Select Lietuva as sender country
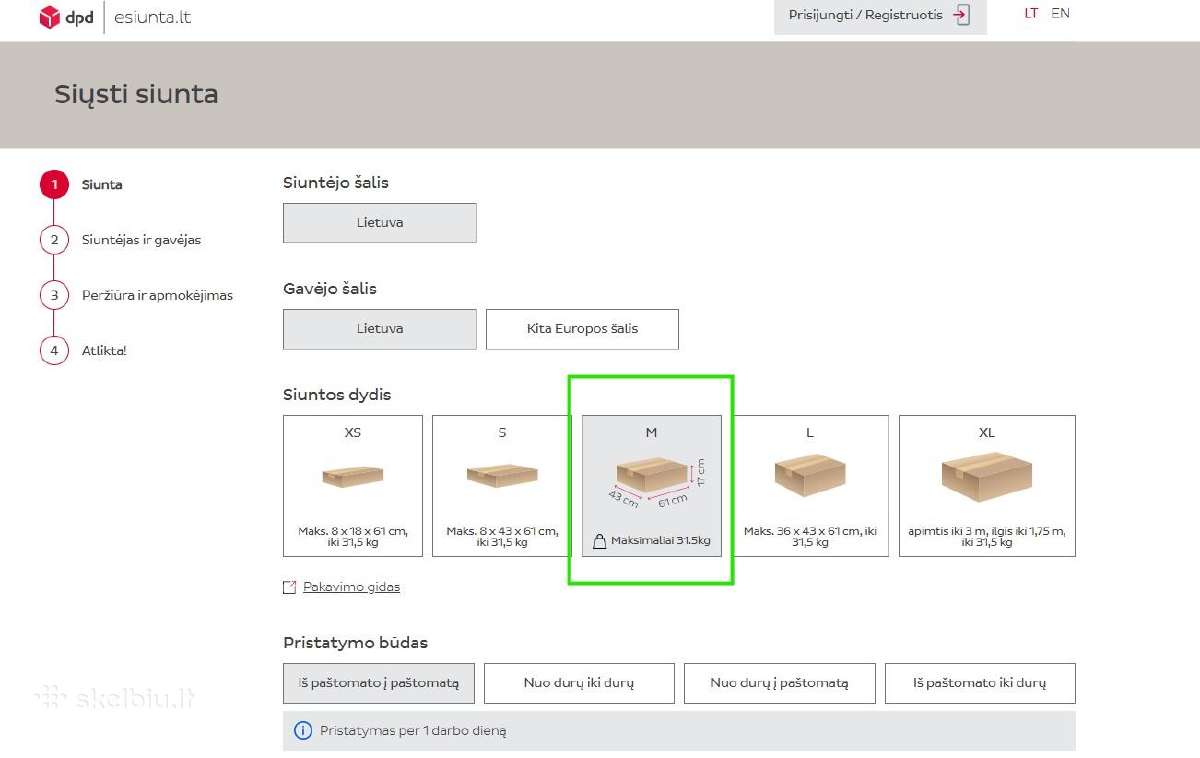Image resolution: width=1200 pixels, height=758 pixels. [380, 223]
